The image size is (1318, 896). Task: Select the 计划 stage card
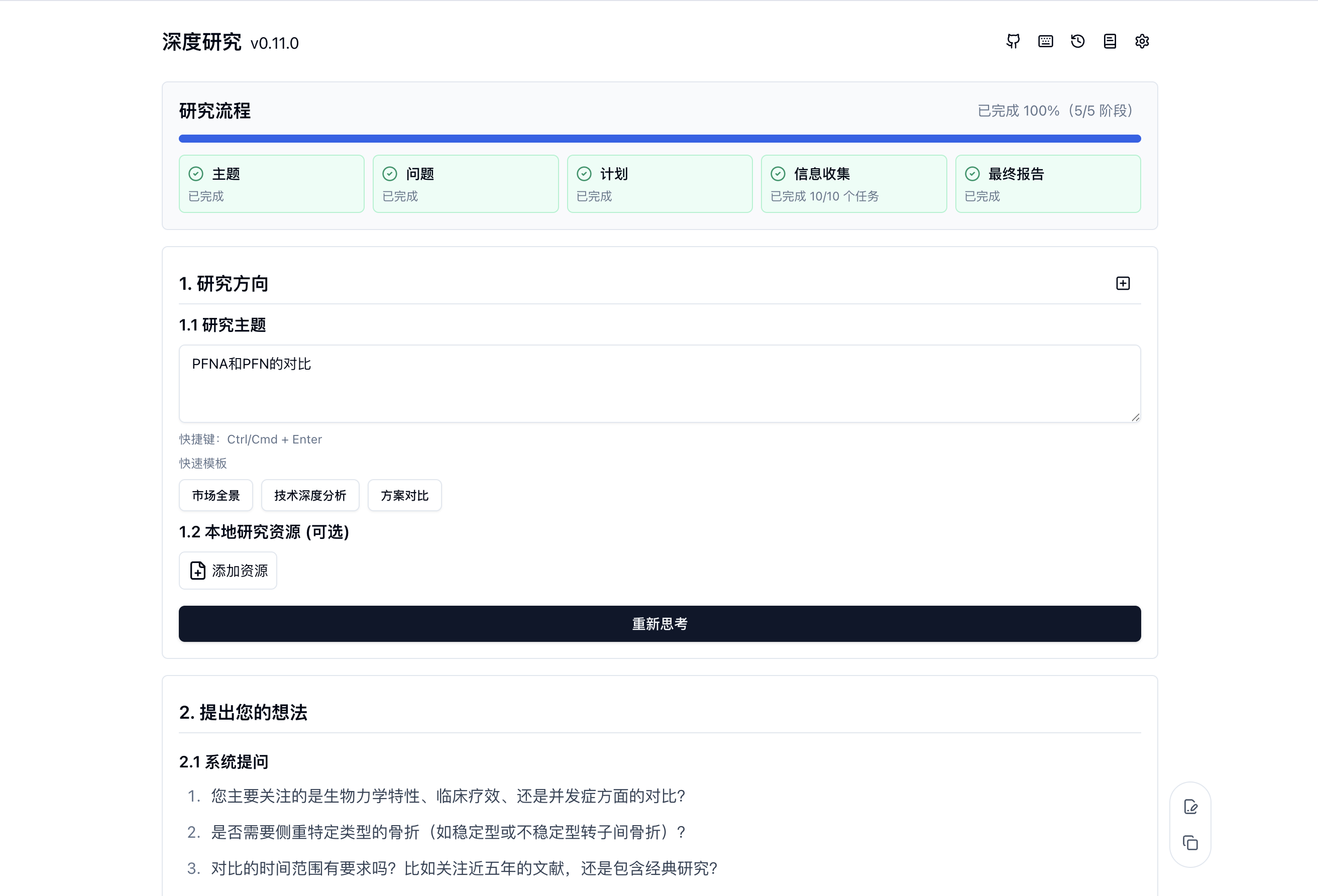[660, 184]
